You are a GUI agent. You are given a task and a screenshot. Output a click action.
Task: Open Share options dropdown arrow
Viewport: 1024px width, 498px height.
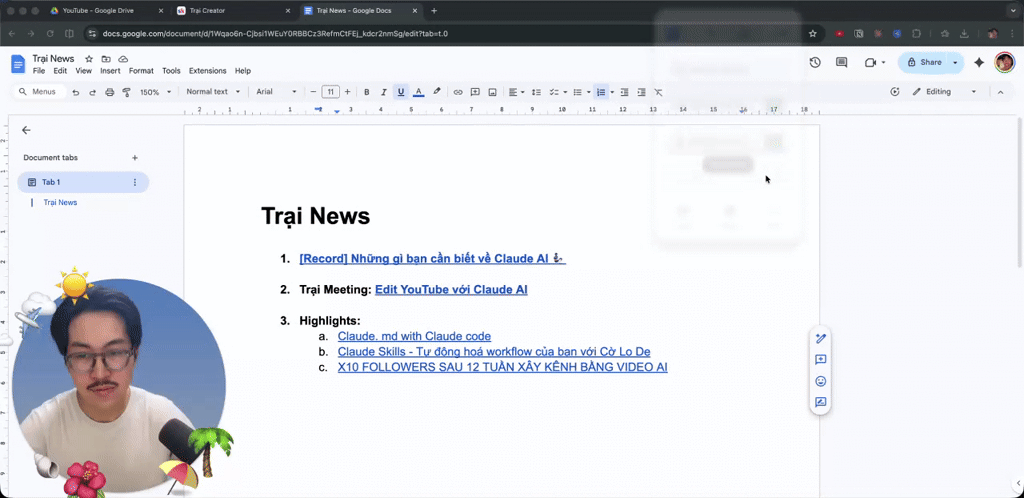click(x=955, y=63)
